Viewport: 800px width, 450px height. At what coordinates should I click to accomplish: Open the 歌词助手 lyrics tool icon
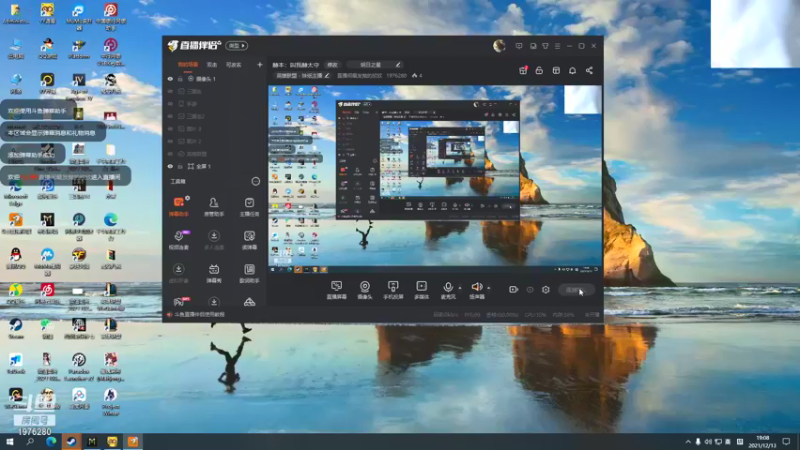point(249,272)
